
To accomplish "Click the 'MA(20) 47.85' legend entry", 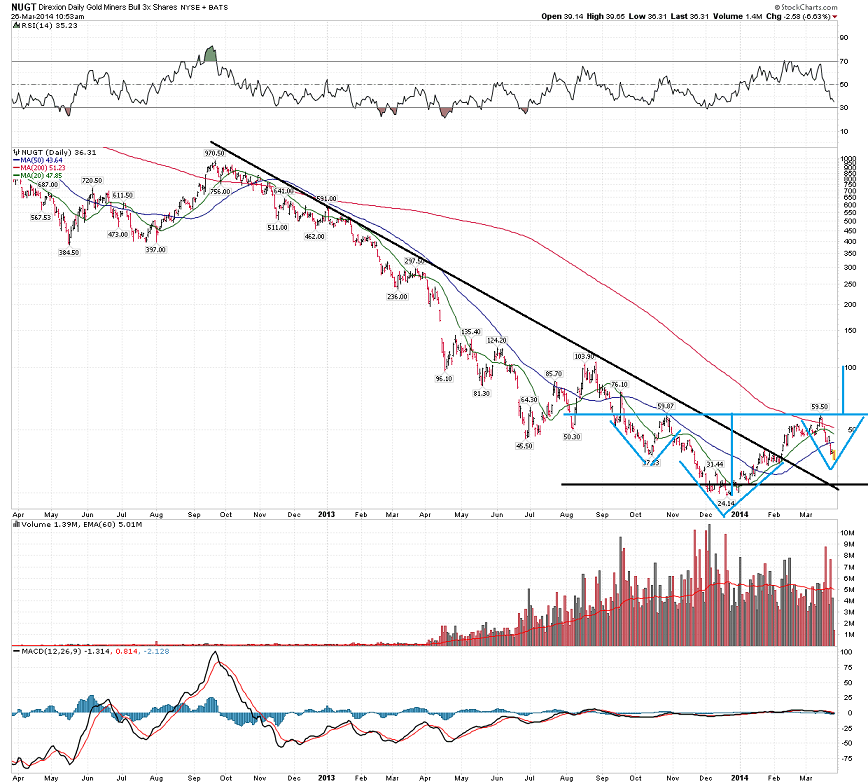I will (41, 176).
